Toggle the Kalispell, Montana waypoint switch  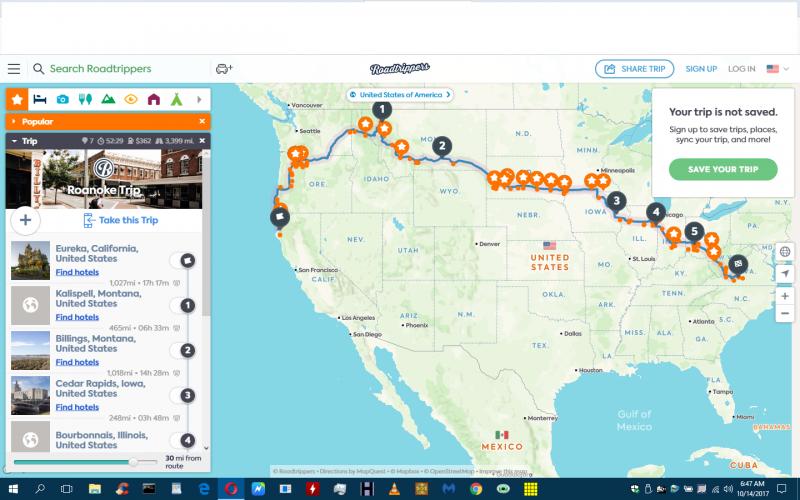[x=186, y=305]
